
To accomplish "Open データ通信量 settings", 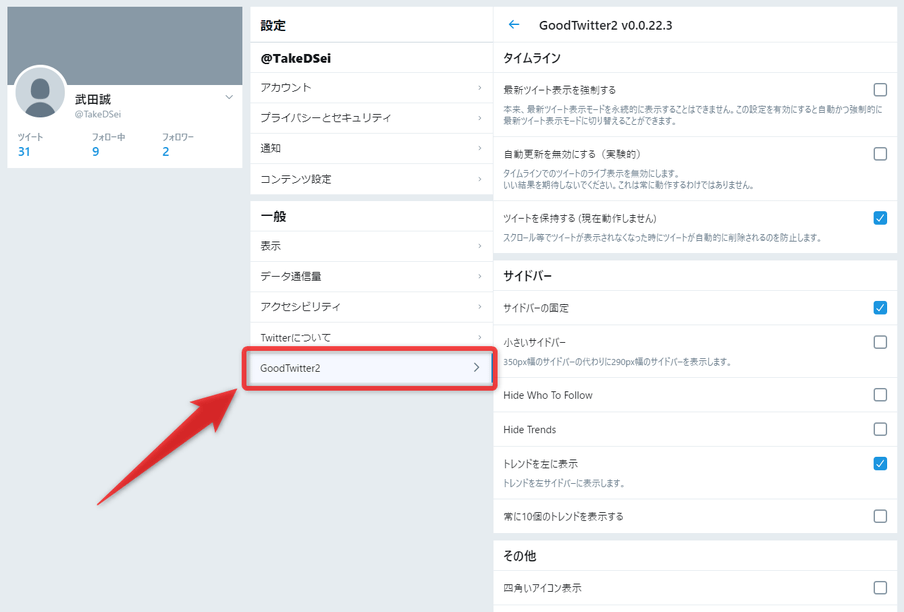I will tap(371, 277).
